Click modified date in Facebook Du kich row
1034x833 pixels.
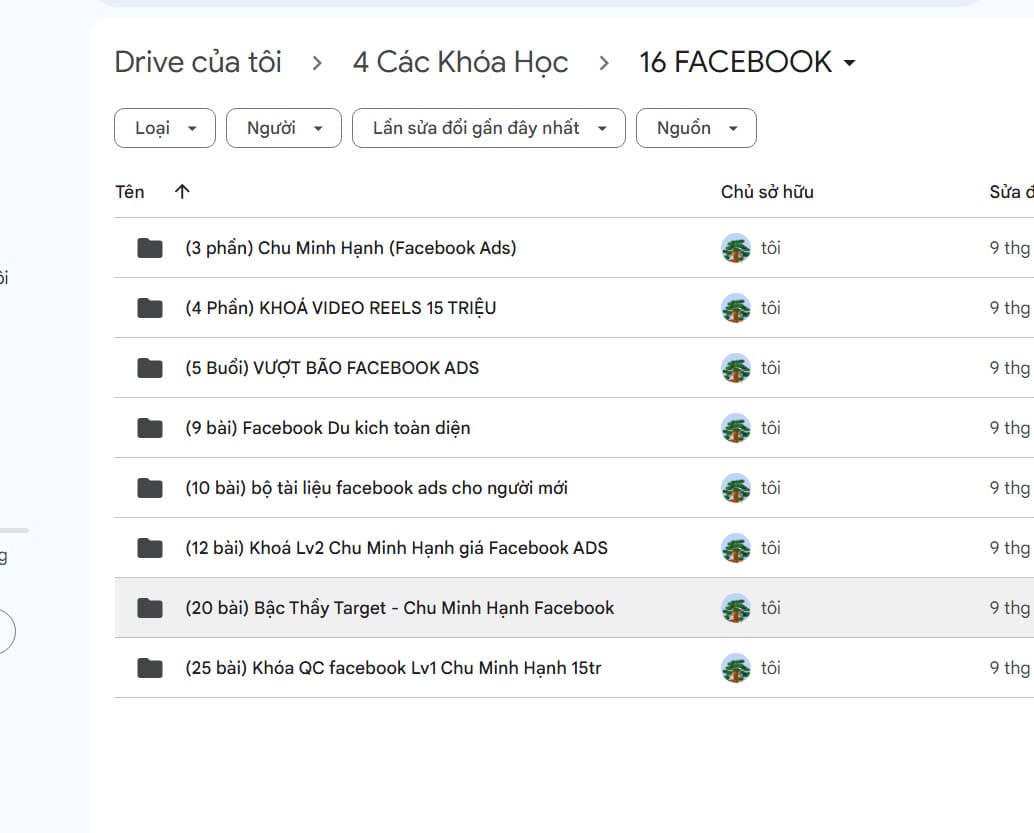click(x=1011, y=428)
